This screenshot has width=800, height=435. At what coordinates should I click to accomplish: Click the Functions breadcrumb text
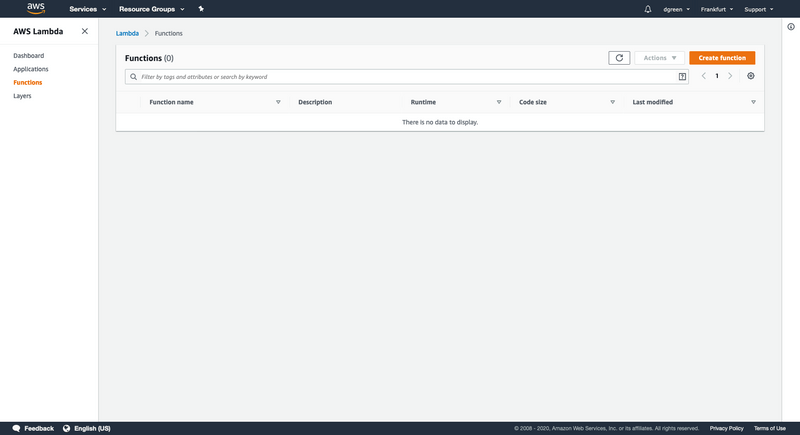point(168,33)
